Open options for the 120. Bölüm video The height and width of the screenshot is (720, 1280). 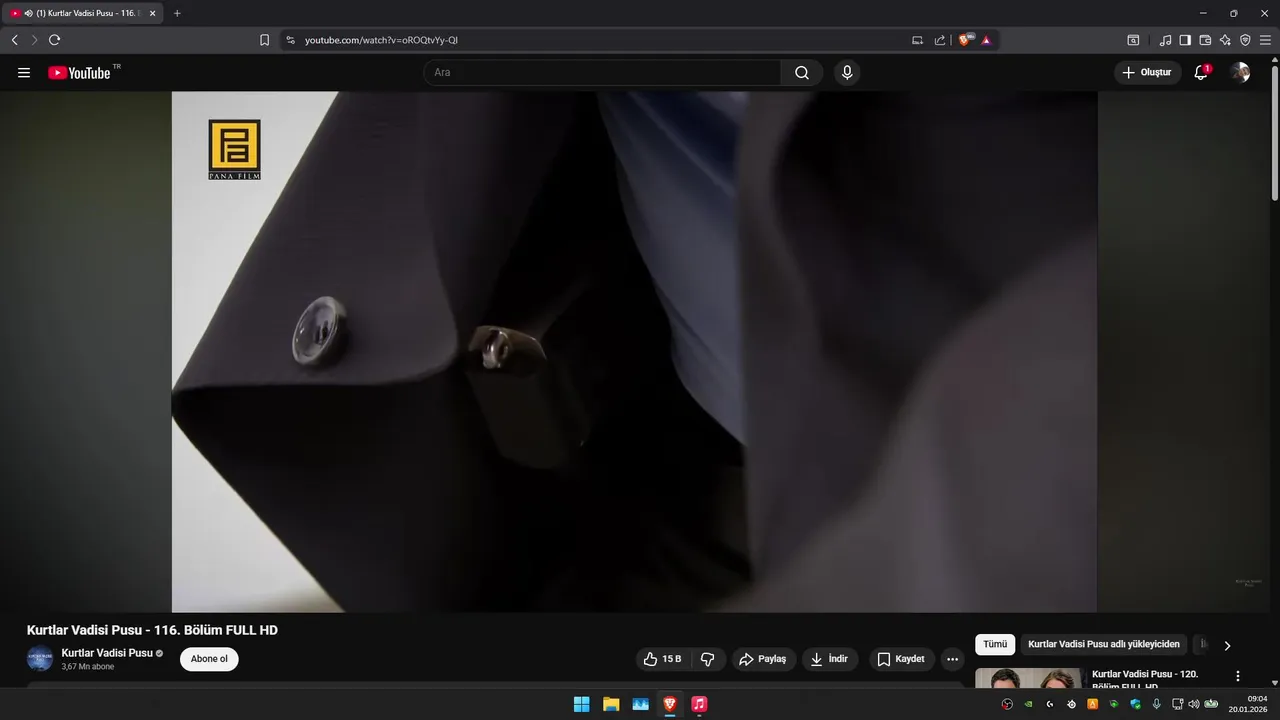tap(1238, 676)
